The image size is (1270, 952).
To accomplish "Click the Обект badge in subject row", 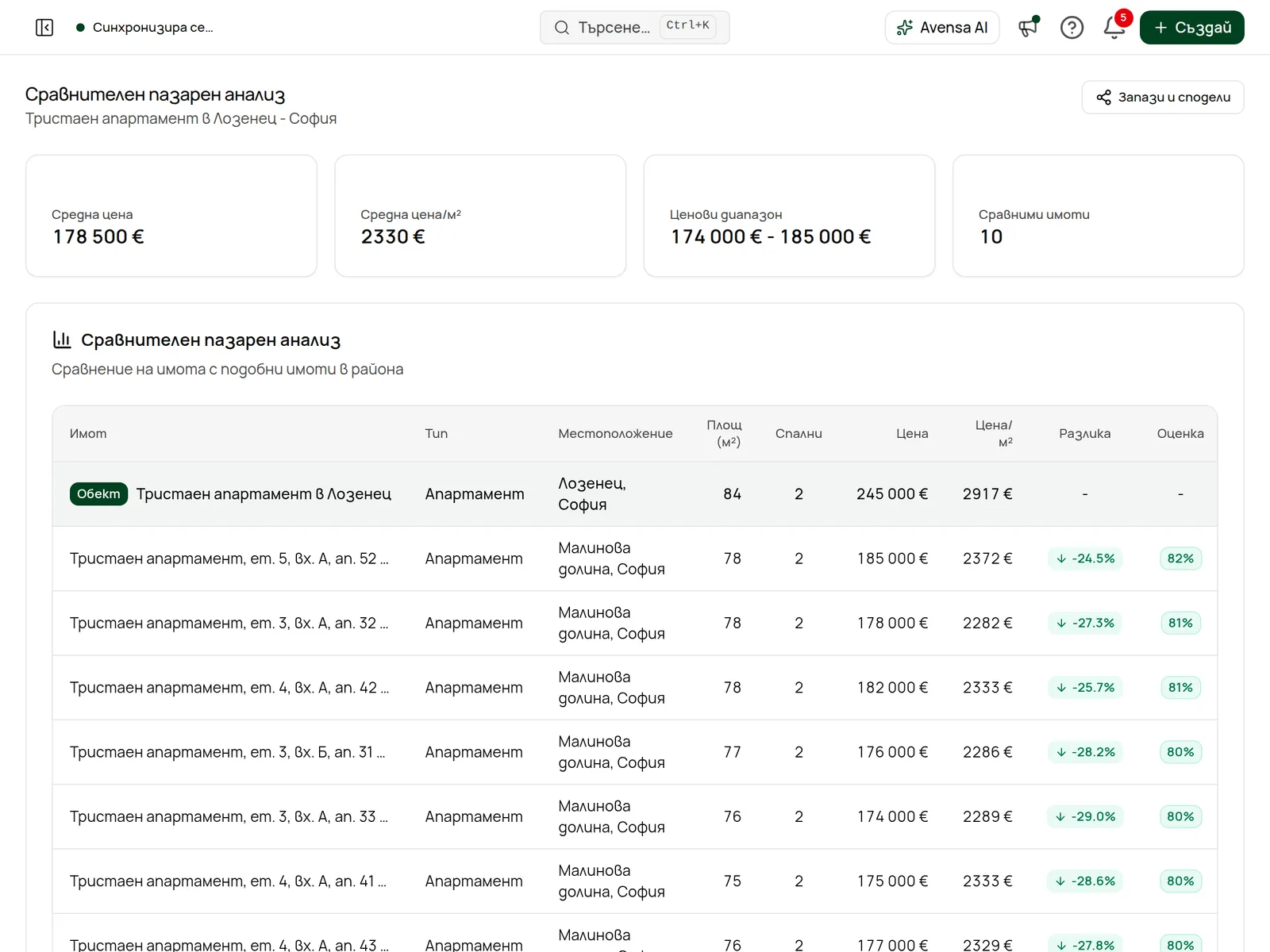I will coord(98,493).
